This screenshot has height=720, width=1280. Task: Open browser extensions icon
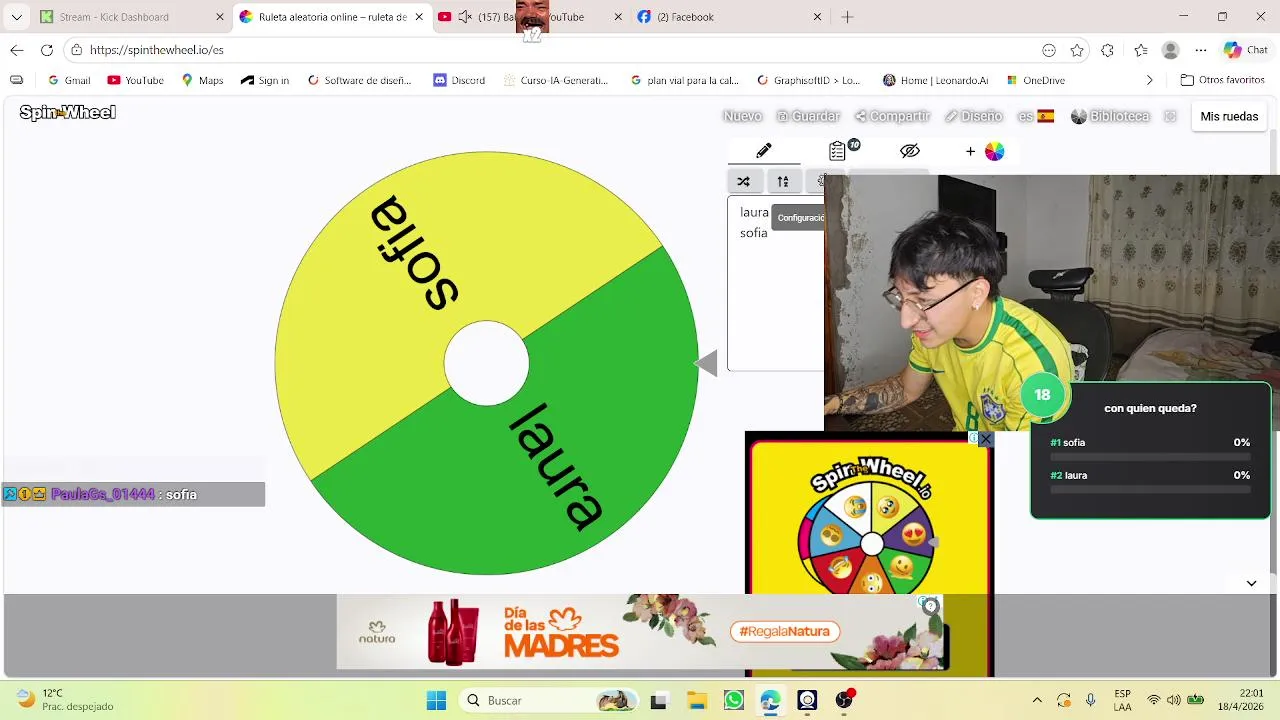1107,50
